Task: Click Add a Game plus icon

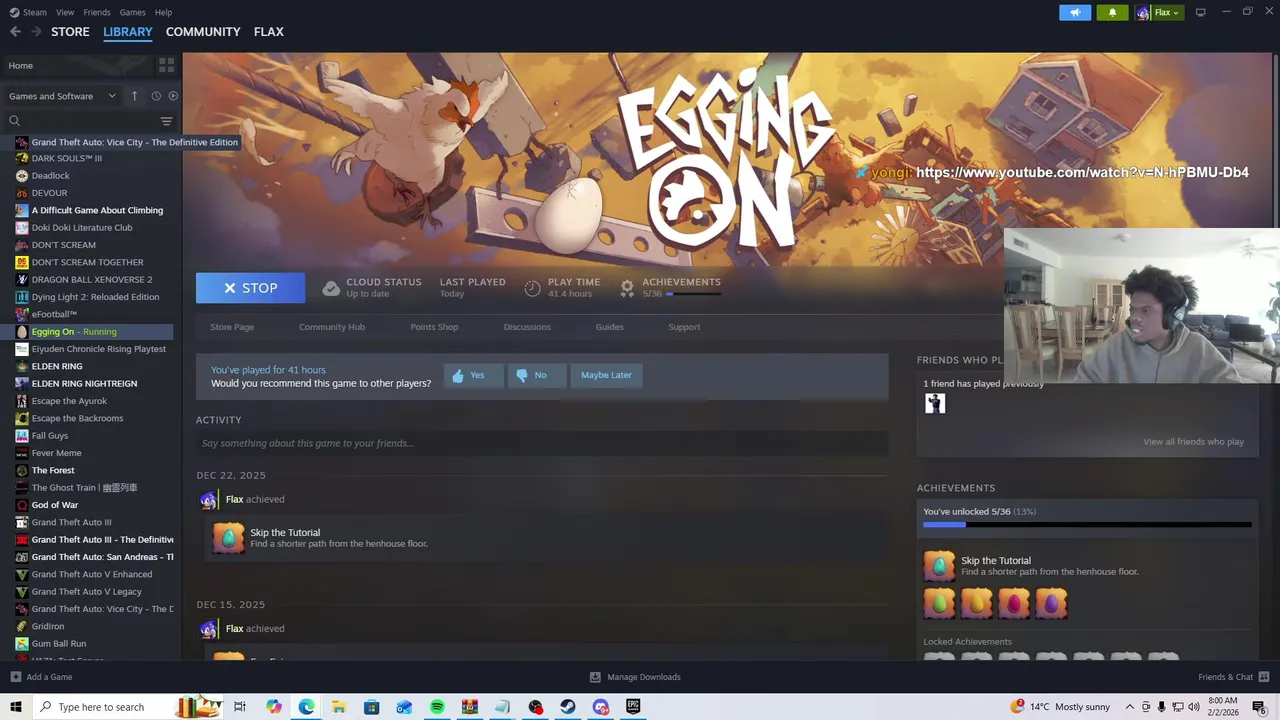Action: (15, 677)
